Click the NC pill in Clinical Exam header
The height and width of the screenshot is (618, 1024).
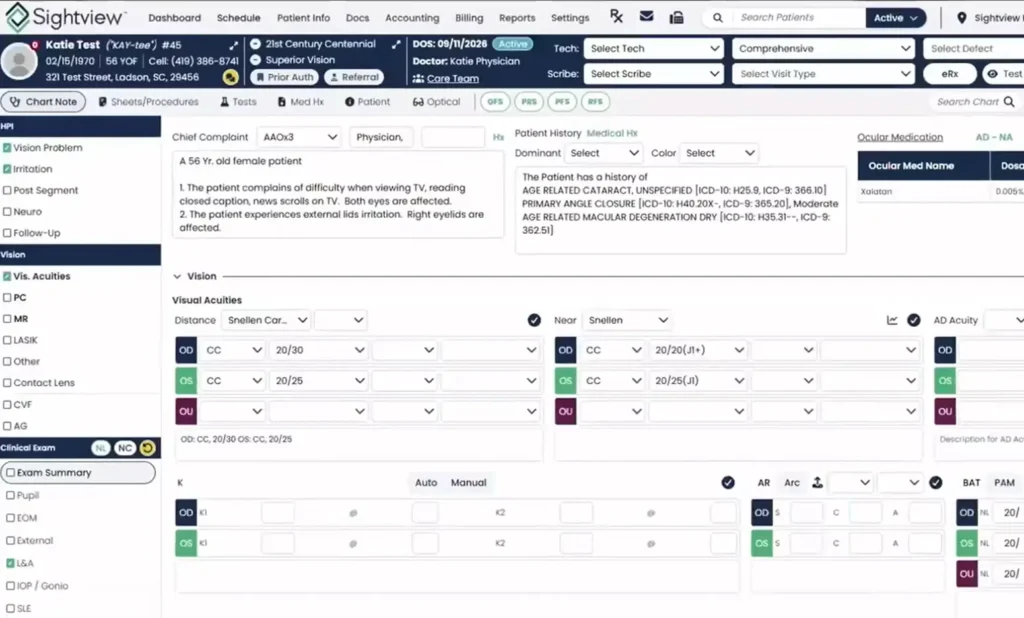coord(125,447)
